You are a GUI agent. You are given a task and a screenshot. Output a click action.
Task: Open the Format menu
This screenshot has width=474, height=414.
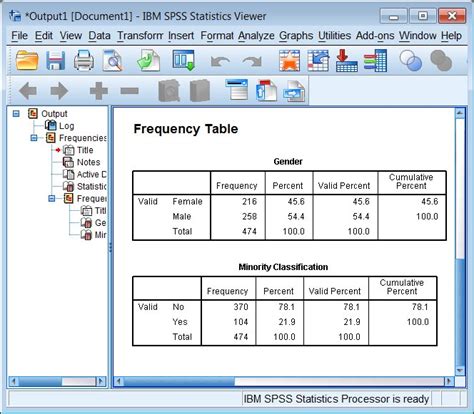coord(217,35)
